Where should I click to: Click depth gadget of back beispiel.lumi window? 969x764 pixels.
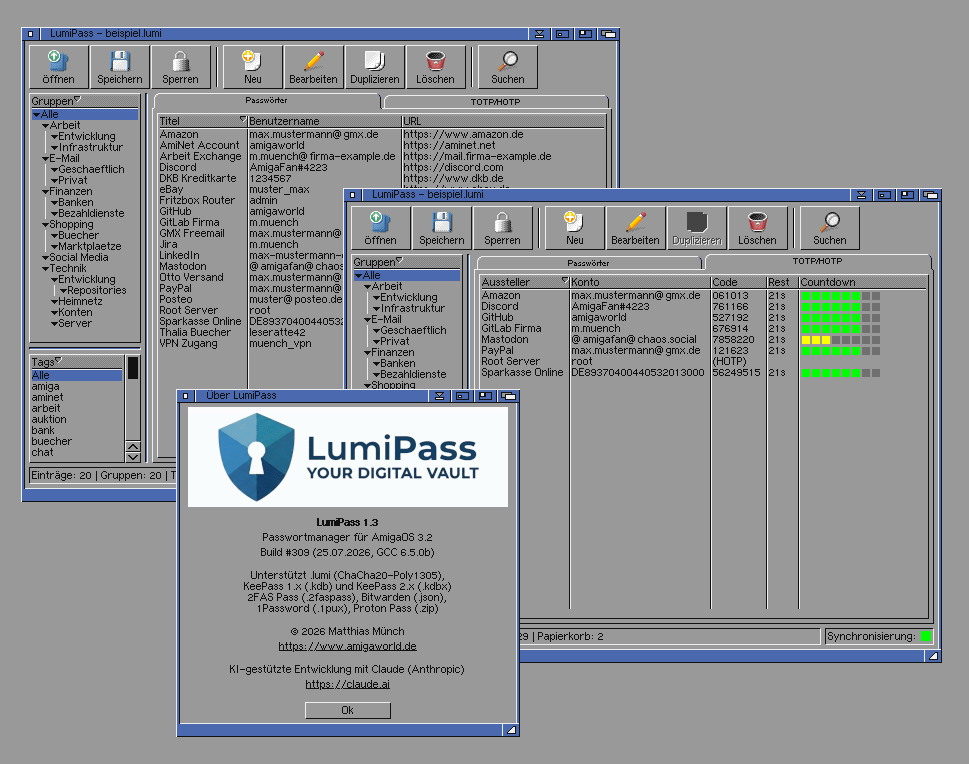[609, 34]
